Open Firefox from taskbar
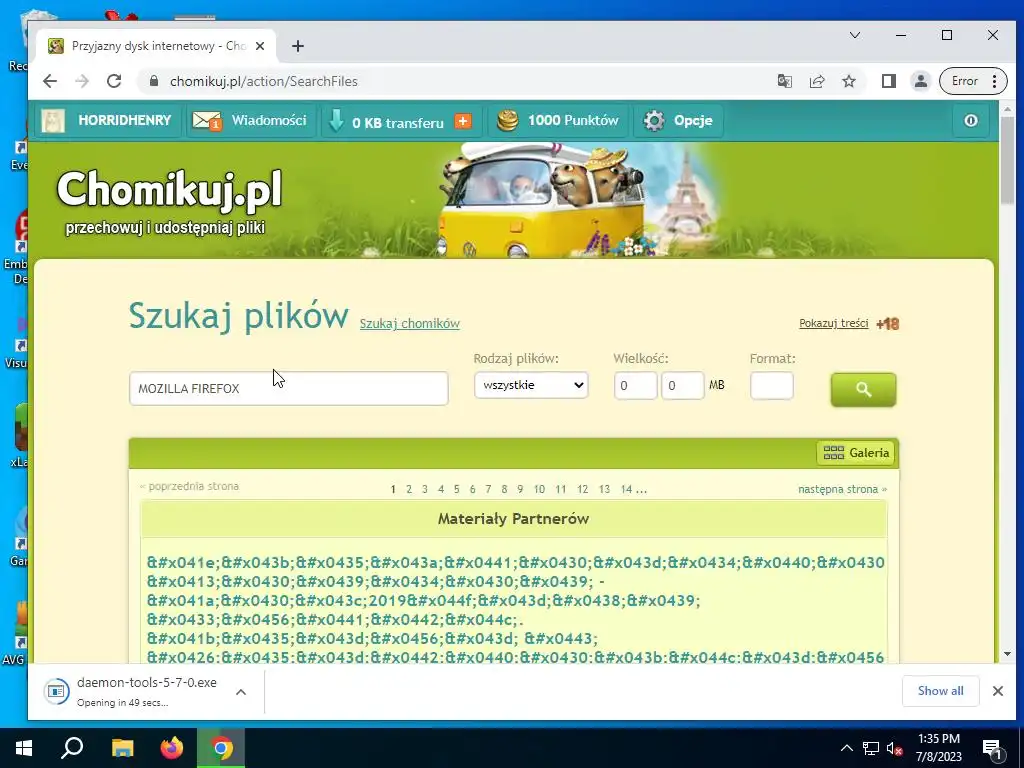The image size is (1024, 768). [172, 748]
